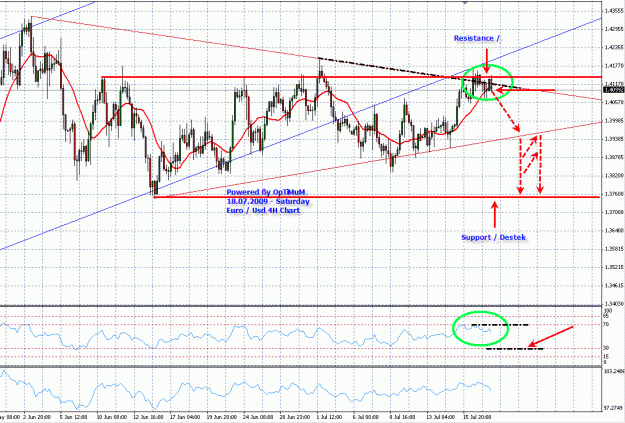Click the 'Support / Destek' annotation label

point(493,237)
